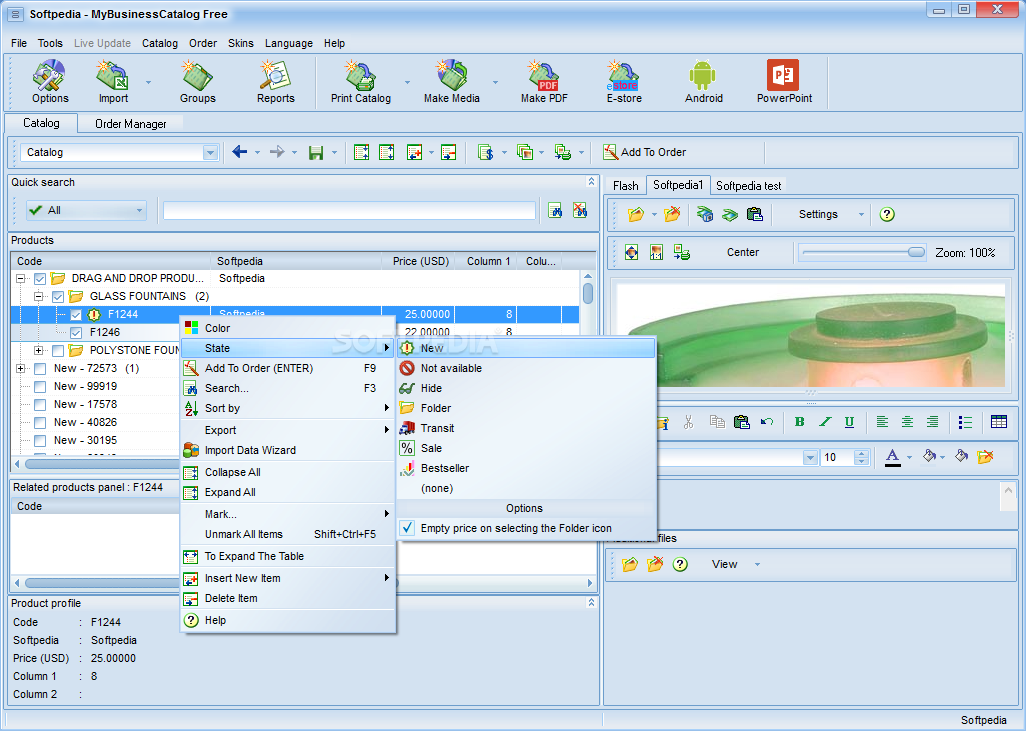Click the font color A icon
This screenshot has height=731, width=1026.
(893, 457)
